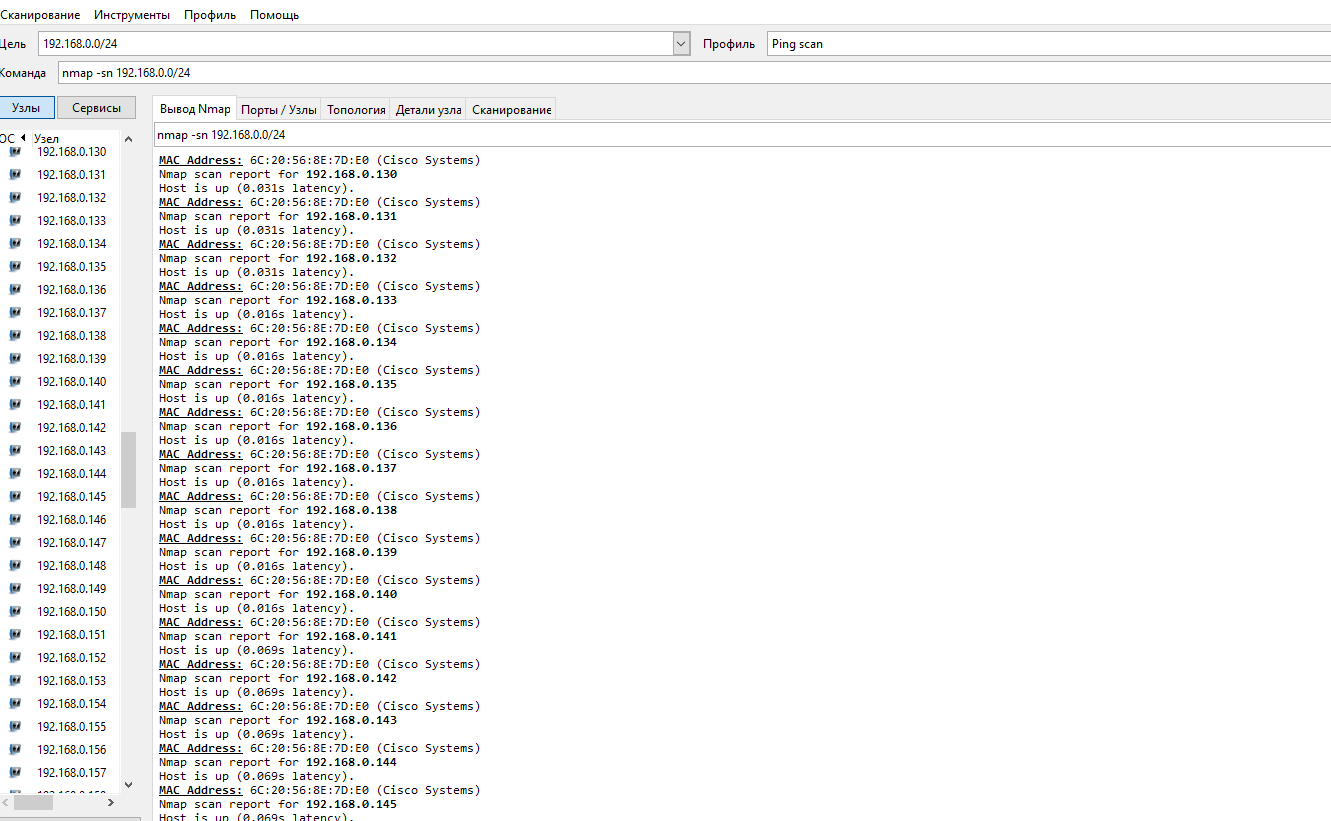Click OS icon beside host 192.168.0.150
1331x821 pixels.
pos(15,612)
